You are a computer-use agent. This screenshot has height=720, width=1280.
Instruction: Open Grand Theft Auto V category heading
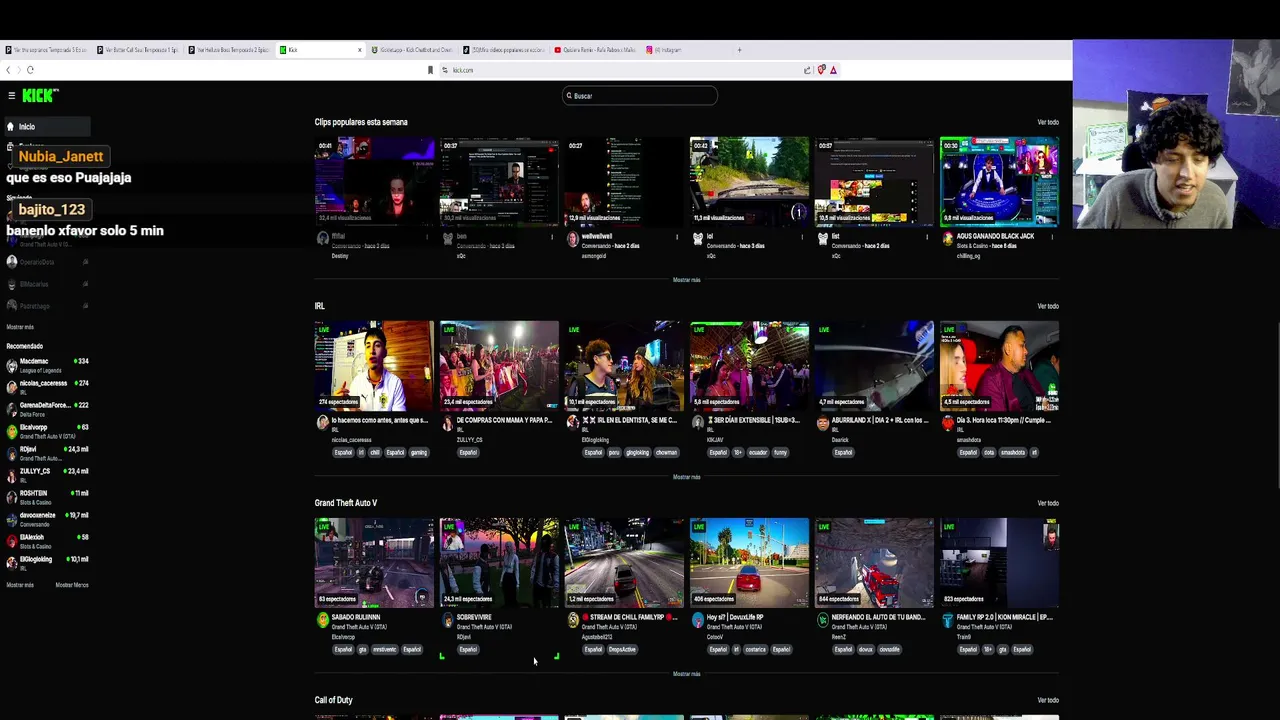[346, 503]
